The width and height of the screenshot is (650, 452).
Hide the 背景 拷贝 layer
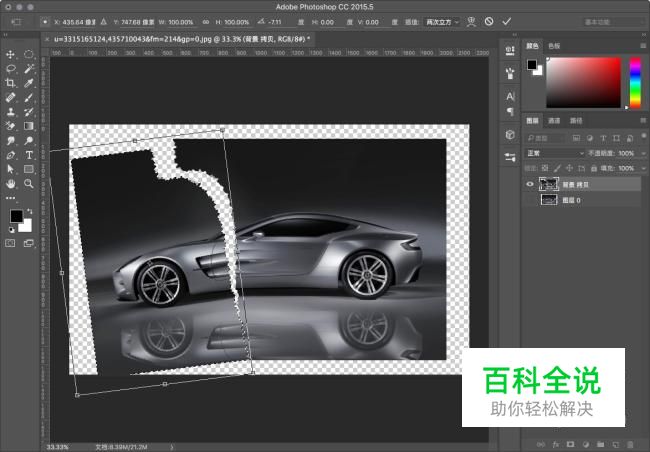coord(530,185)
